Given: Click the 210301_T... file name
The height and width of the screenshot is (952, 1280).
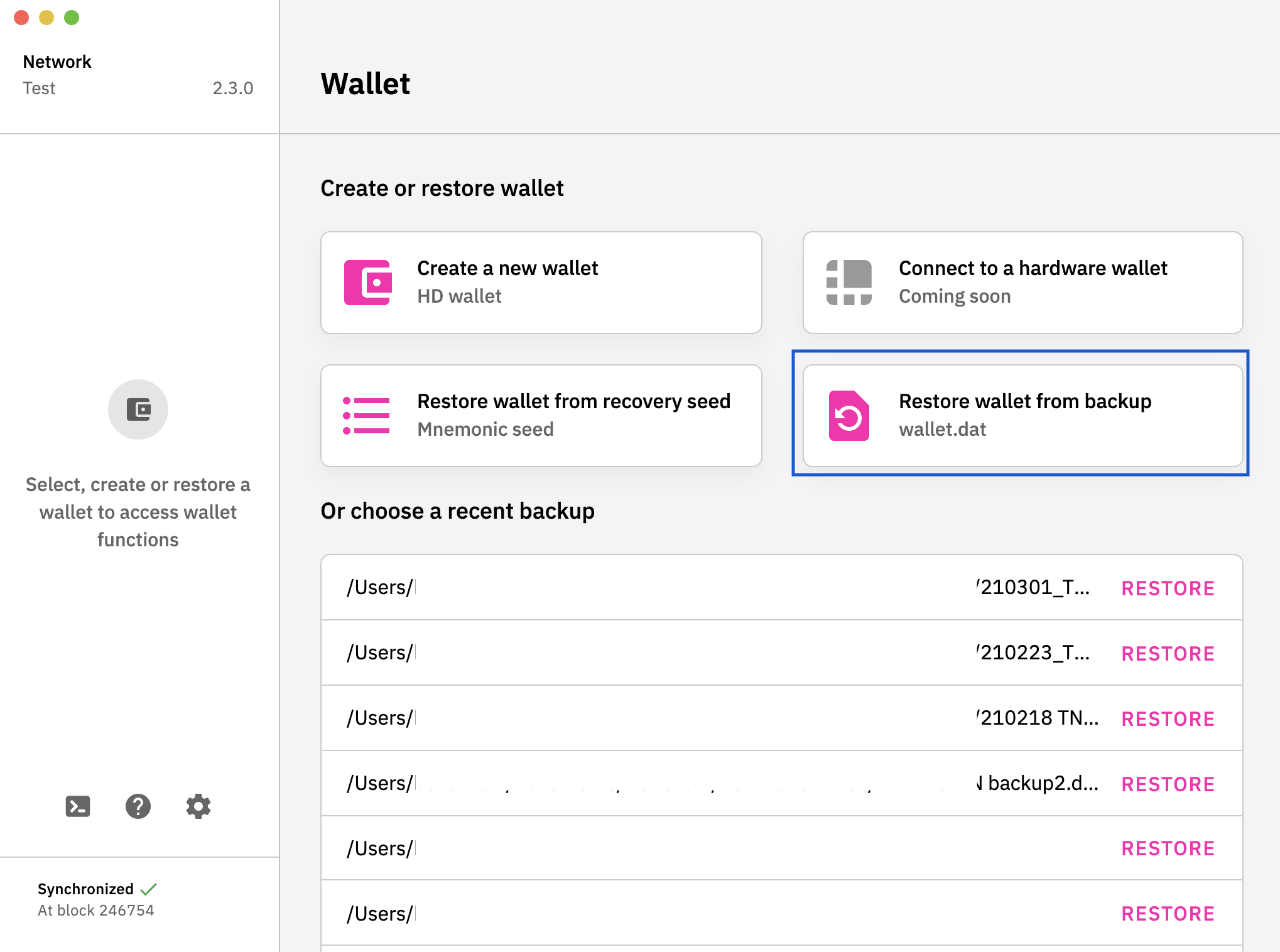Looking at the screenshot, I should point(1034,587).
